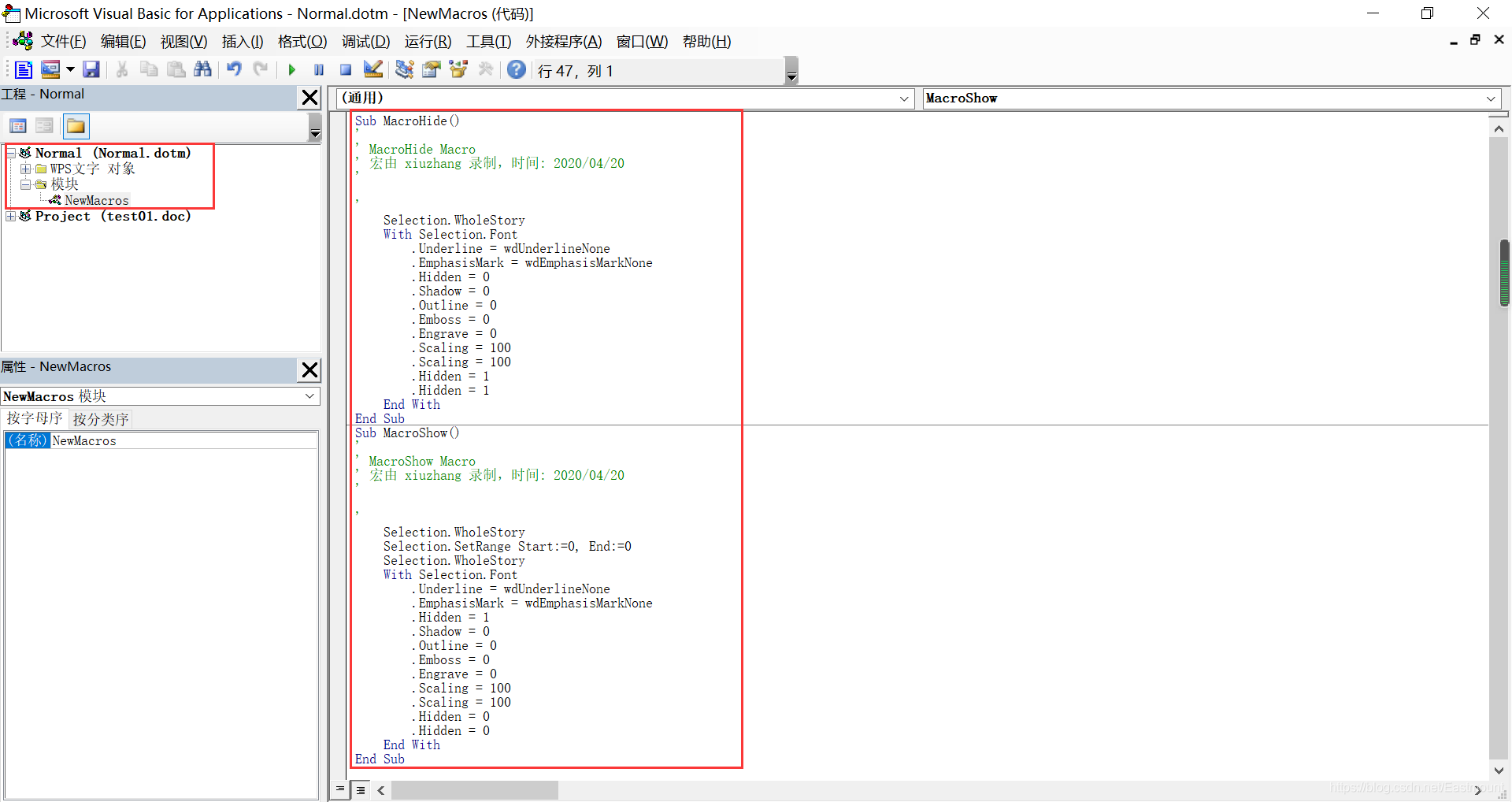This screenshot has width=1512, height=802.
Task: Restore the inner code window
Action: point(1475,40)
